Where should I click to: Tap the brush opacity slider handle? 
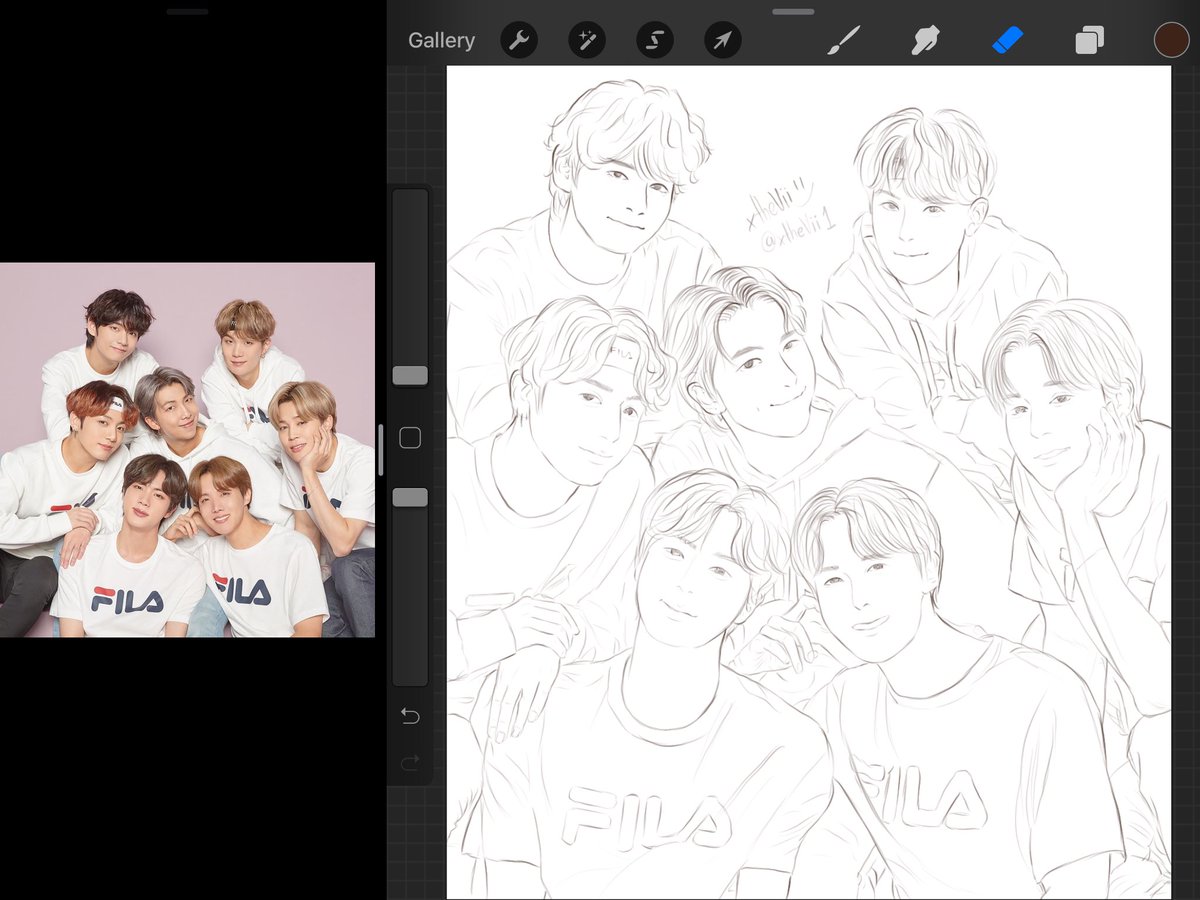point(410,497)
